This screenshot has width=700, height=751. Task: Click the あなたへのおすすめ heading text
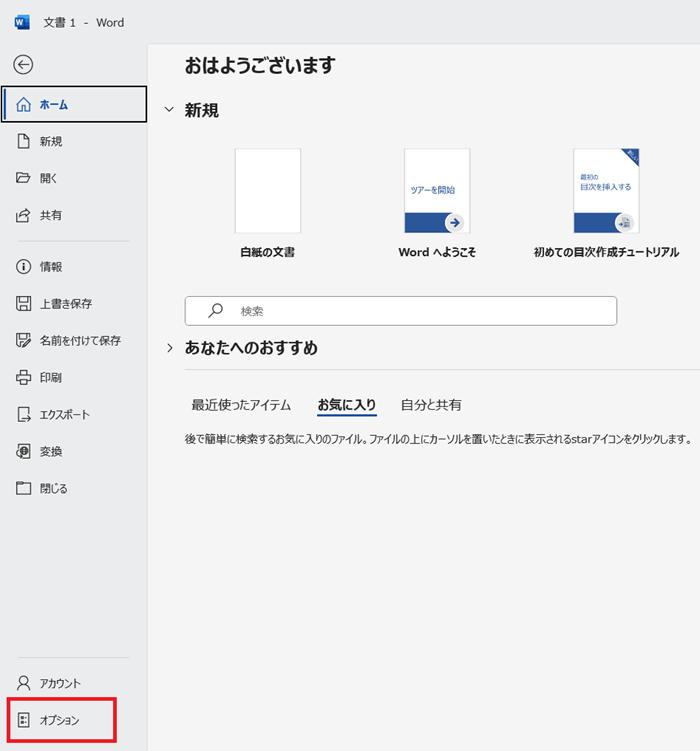pyautogui.click(x=251, y=348)
